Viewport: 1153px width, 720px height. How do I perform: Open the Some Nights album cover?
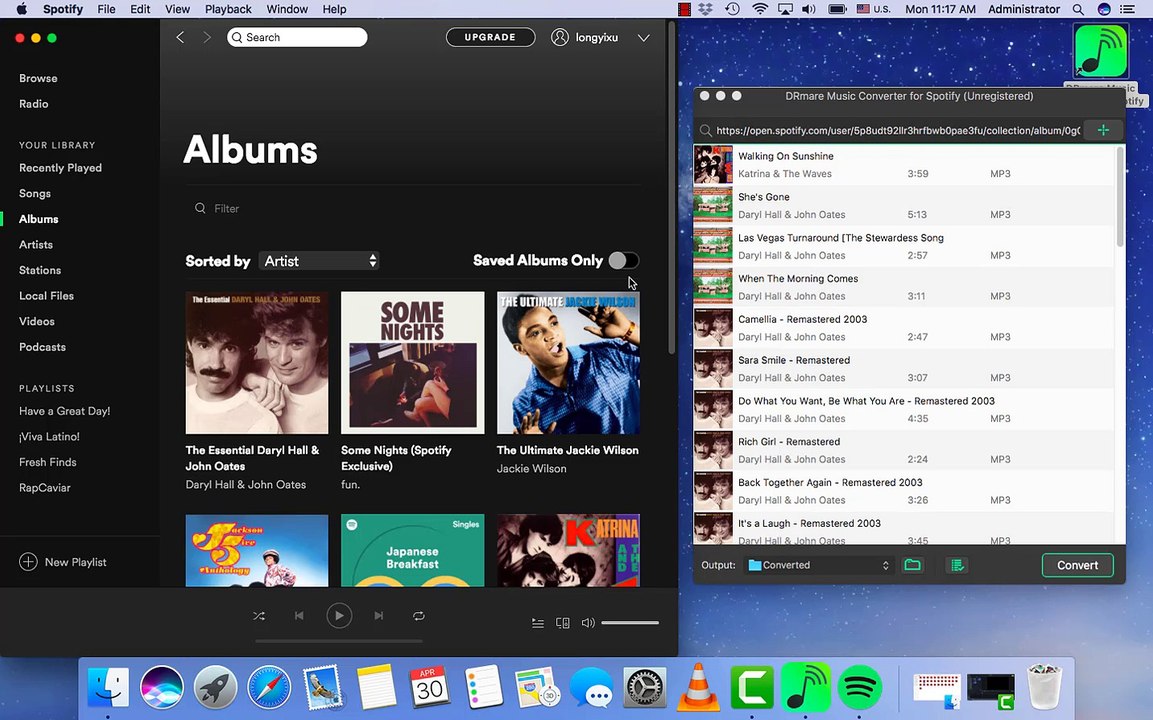413,363
